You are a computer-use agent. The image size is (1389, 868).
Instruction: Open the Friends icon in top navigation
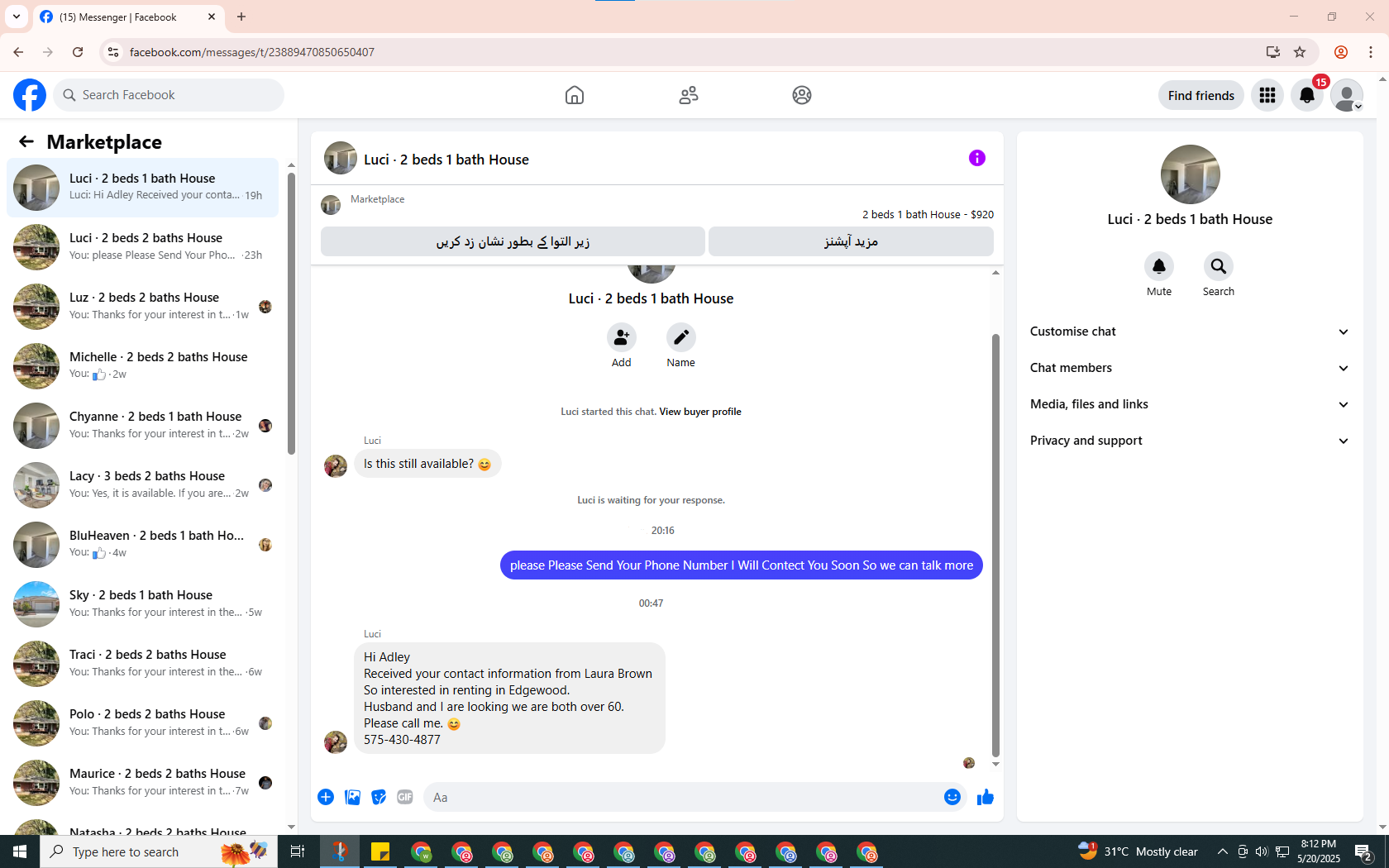(x=689, y=95)
